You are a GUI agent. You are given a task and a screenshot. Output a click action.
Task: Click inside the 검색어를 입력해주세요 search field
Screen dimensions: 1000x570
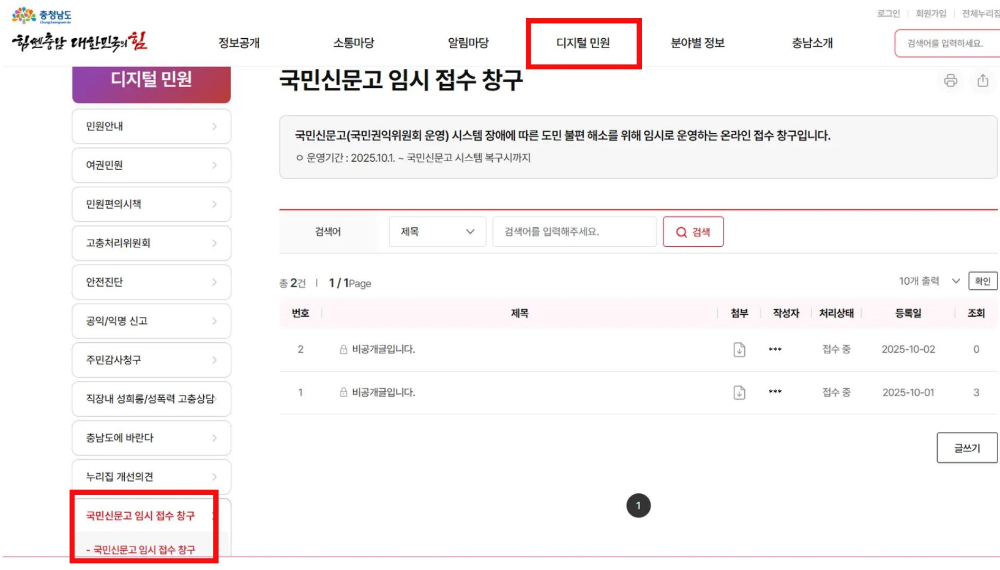pos(574,232)
